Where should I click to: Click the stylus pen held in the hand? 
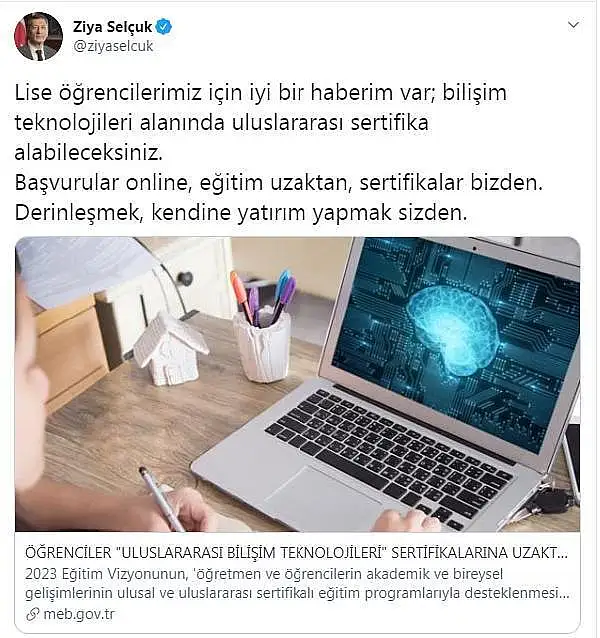coord(160,499)
